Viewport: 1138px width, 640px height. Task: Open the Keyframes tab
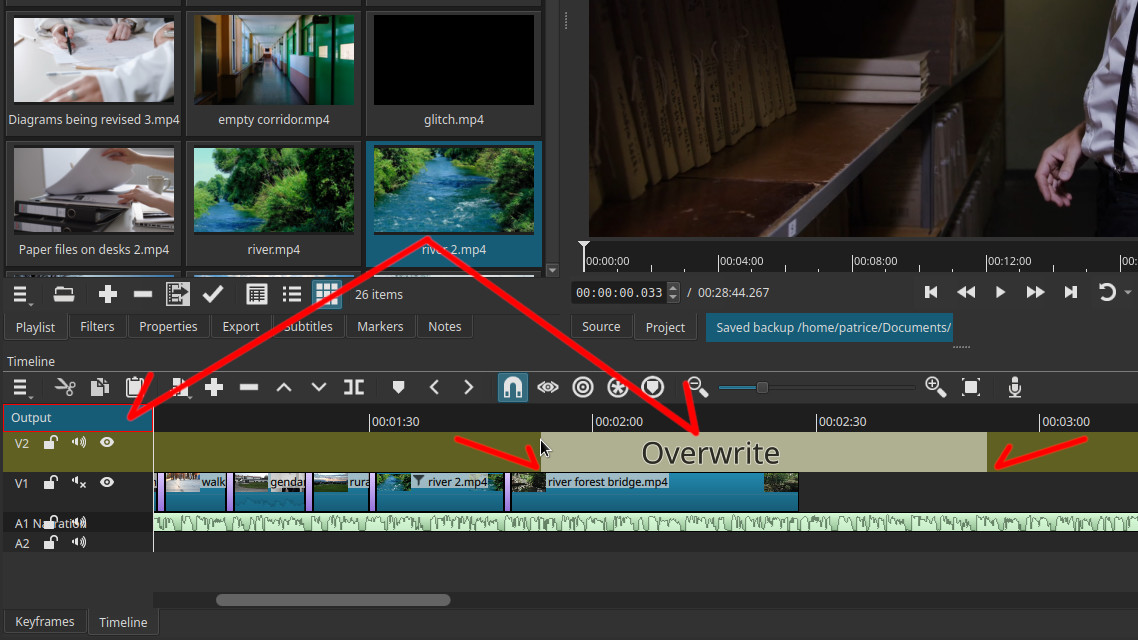[x=45, y=622]
